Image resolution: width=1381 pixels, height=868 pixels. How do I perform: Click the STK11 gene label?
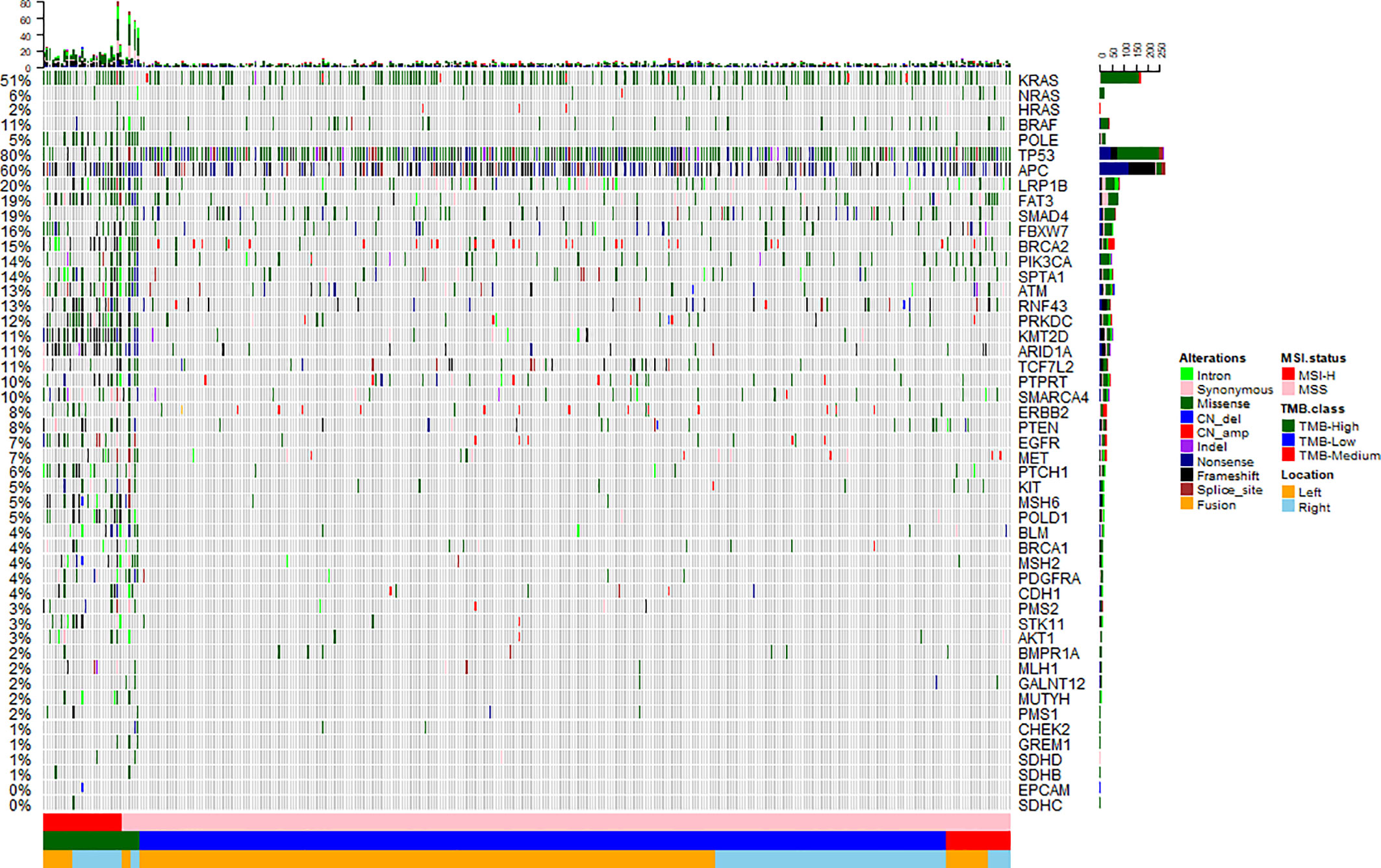coord(1041,624)
